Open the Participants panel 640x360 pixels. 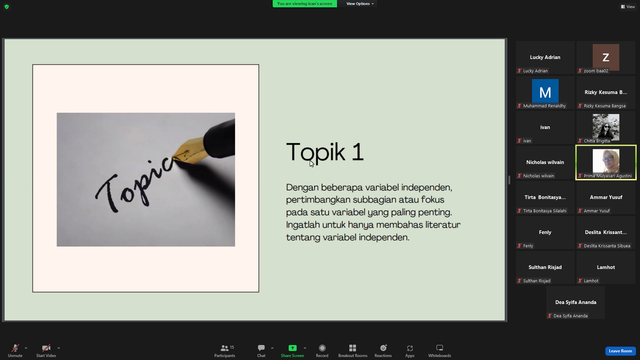pos(225,350)
